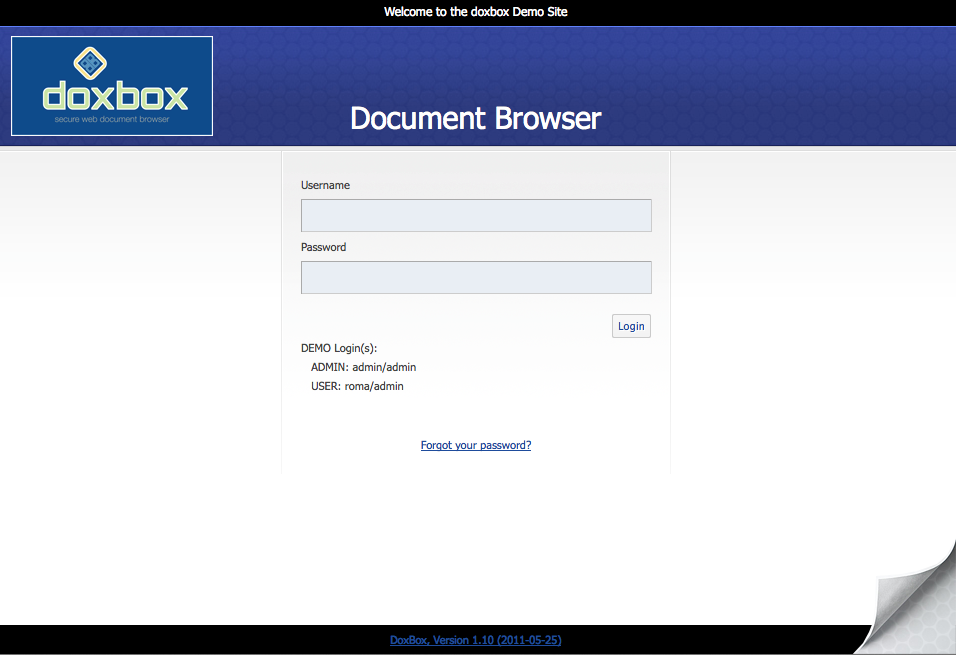Image resolution: width=956 pixels, height=655 pixels.
Task: Click the doxbox logo in the header
Action: (111, 85)
